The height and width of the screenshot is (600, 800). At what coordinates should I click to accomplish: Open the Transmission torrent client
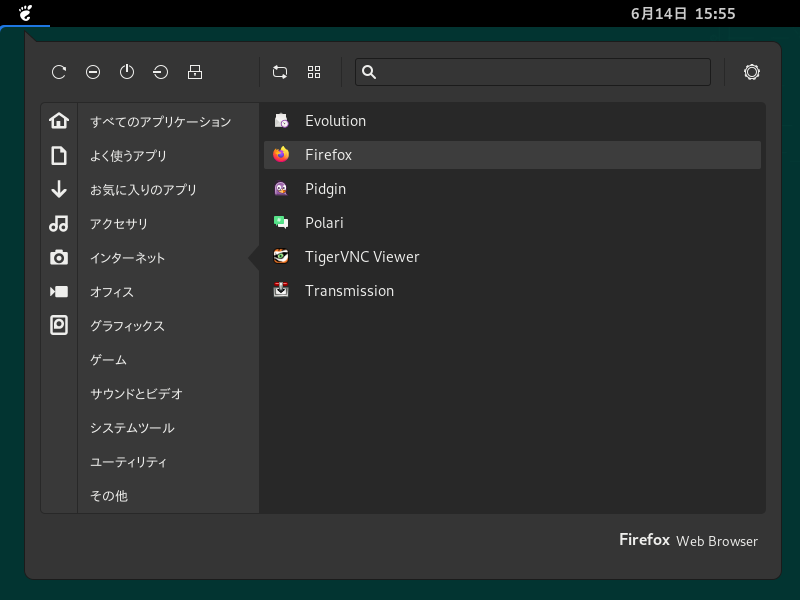coord(512,291)
